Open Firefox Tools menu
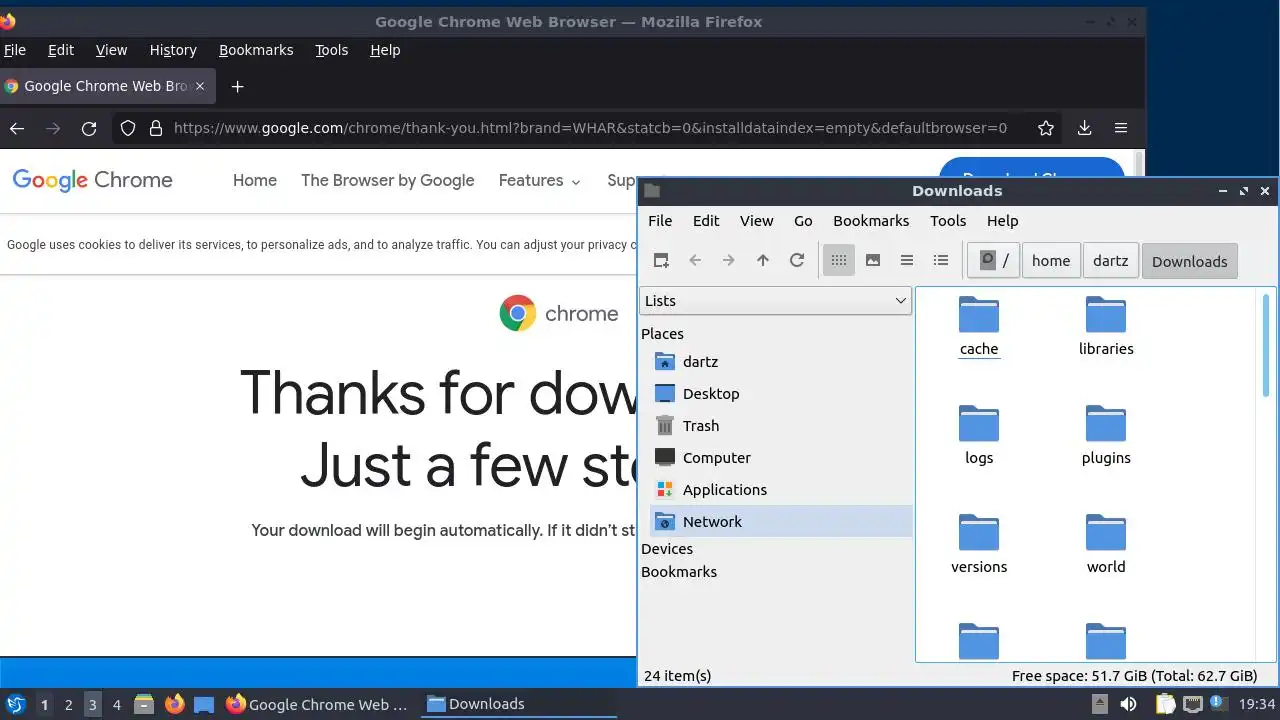Image resolution: width=1280 pixels, height=720 pixels. (x=331, y=50)
